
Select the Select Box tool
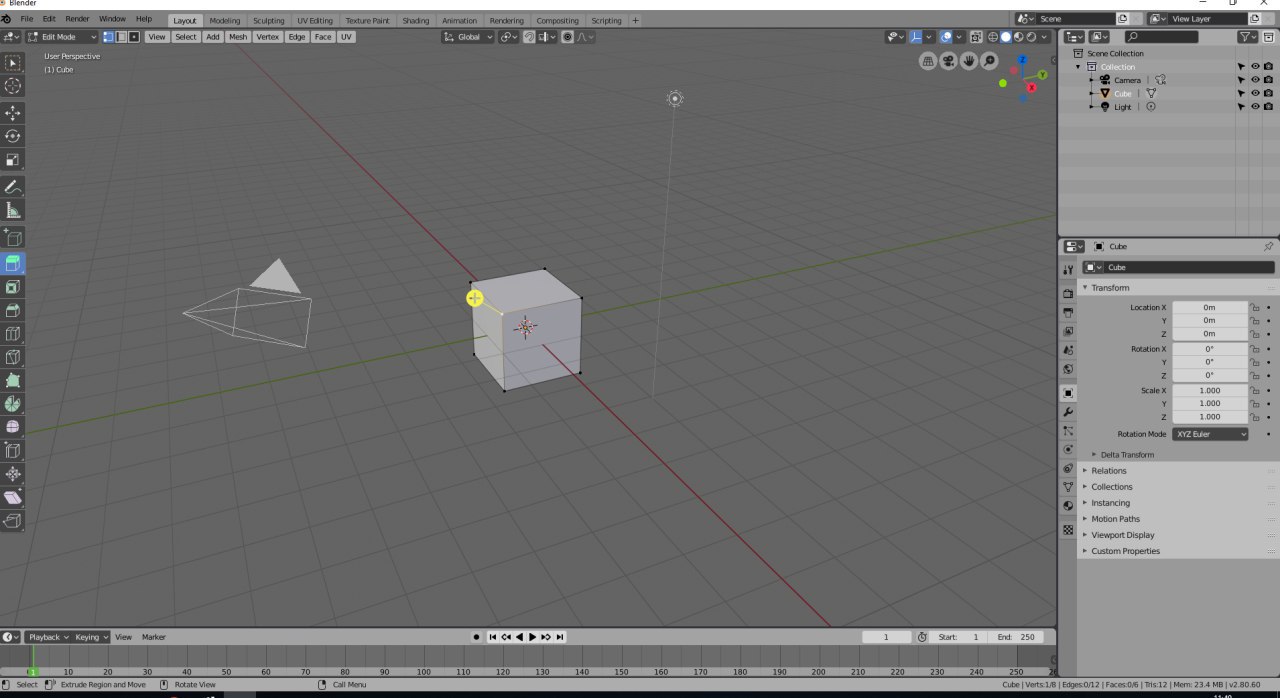(x=13, y=64)
